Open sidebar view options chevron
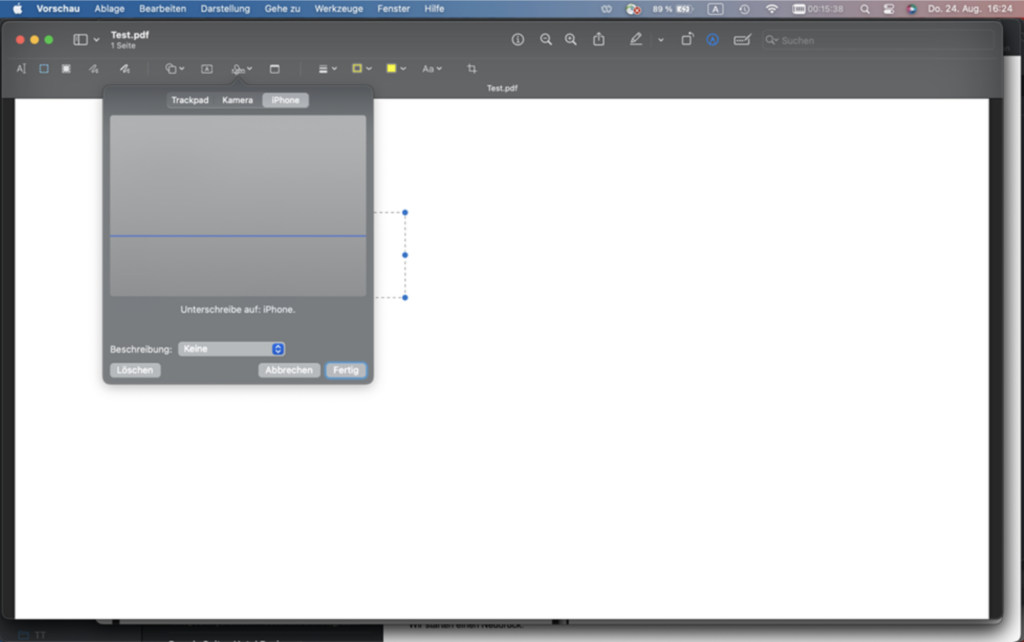1024x642 pixels. 97,40
